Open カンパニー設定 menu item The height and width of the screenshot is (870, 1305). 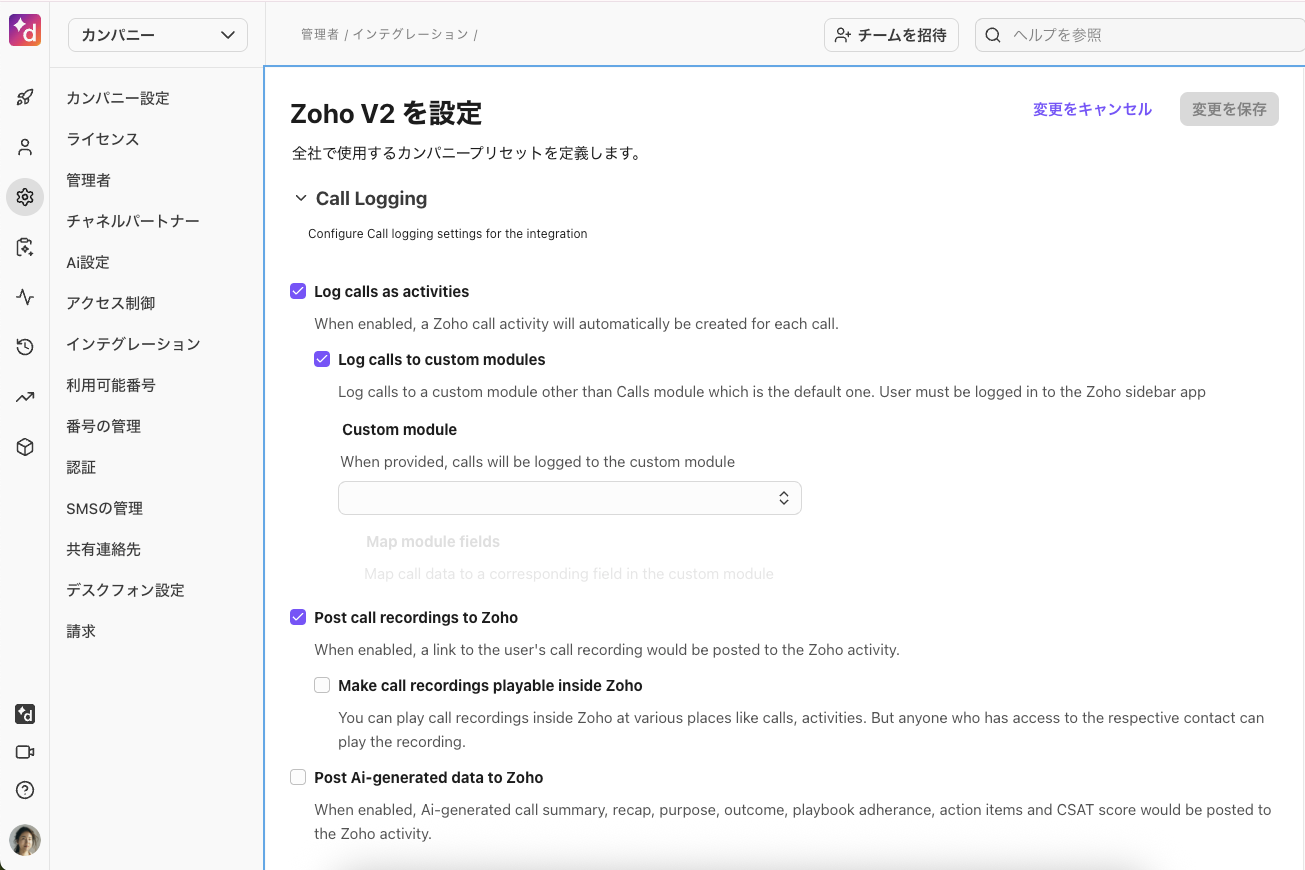click(118, 98)
